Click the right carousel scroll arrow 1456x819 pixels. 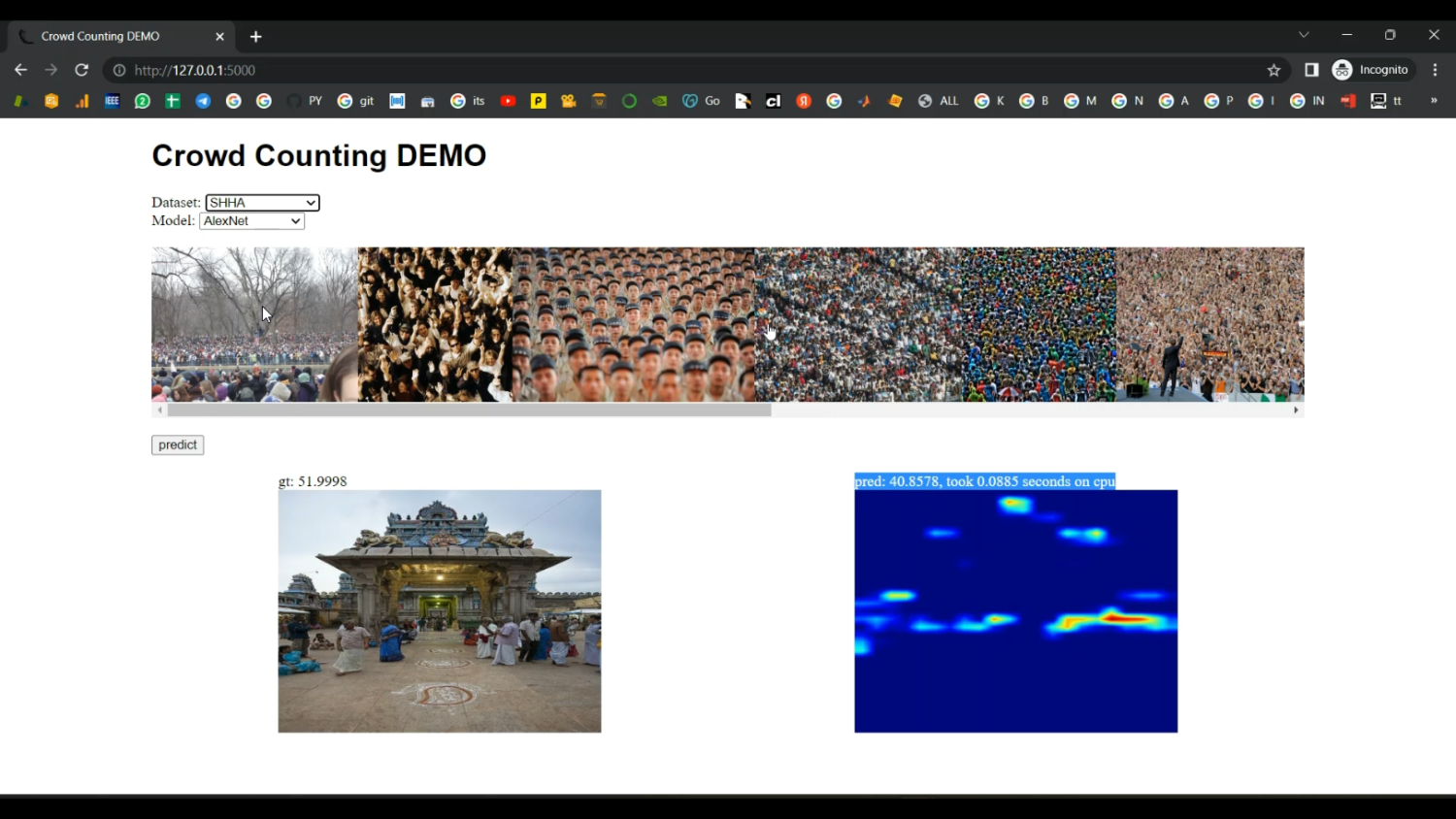coord(1296,409)
